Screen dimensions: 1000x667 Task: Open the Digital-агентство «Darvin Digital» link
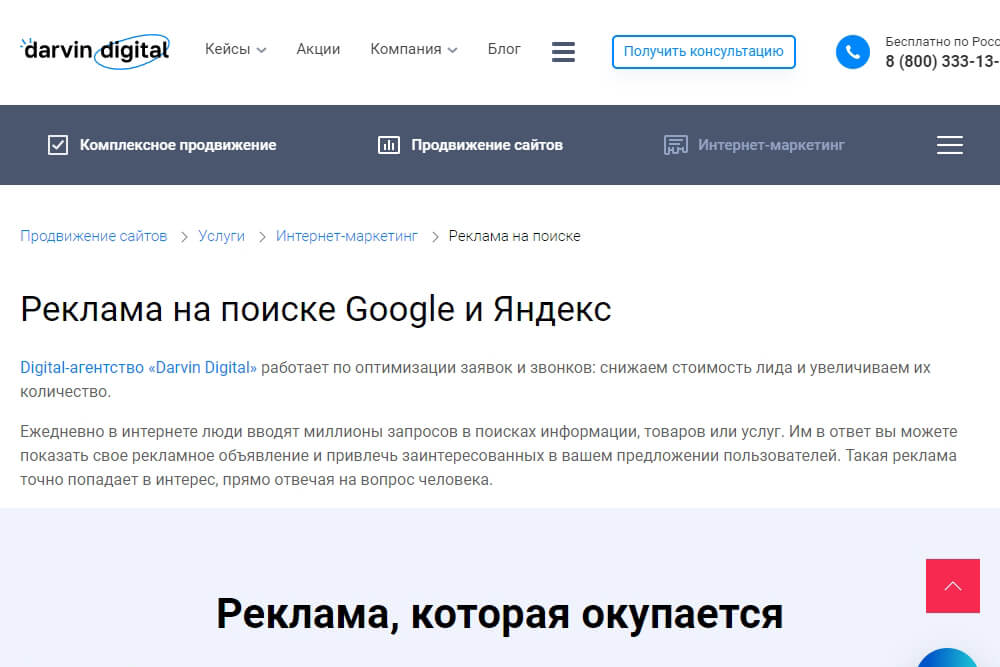[x=138, y=368]
